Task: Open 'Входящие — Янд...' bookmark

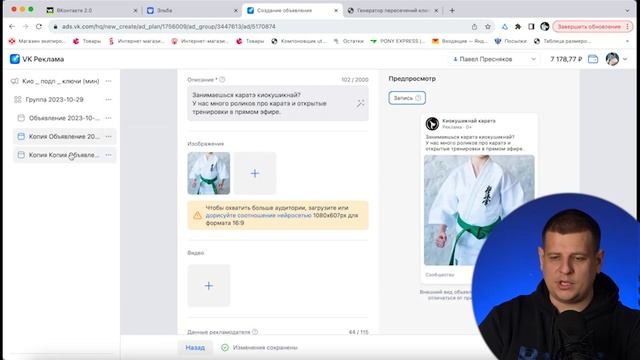Action: click(x=460, y=41)
